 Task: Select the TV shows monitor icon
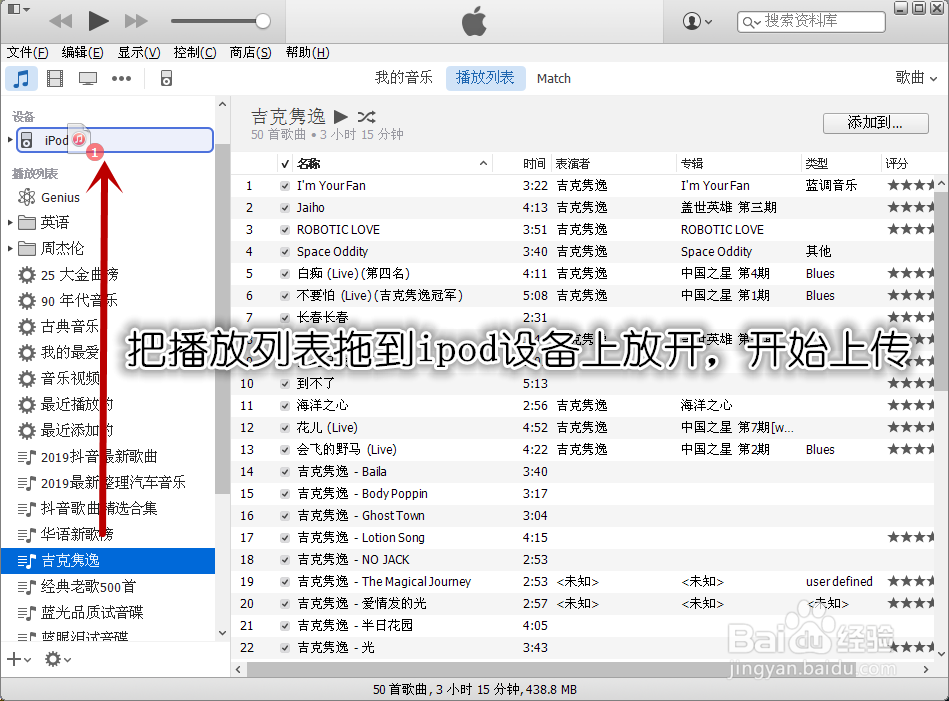click(88, 79)
